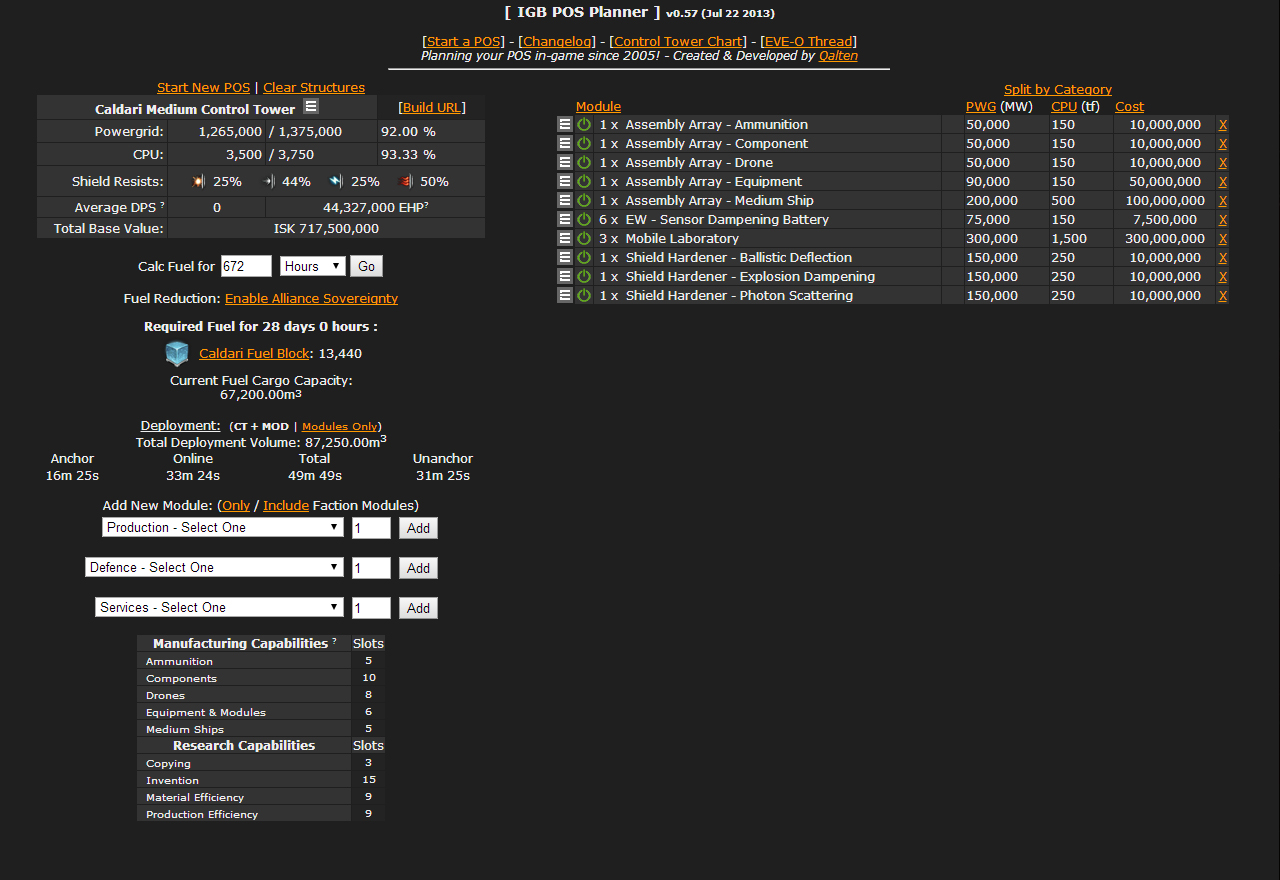Open the Services - Select One dropdown
Viewport: 1280px width, 880px height.
coord(220,607)
